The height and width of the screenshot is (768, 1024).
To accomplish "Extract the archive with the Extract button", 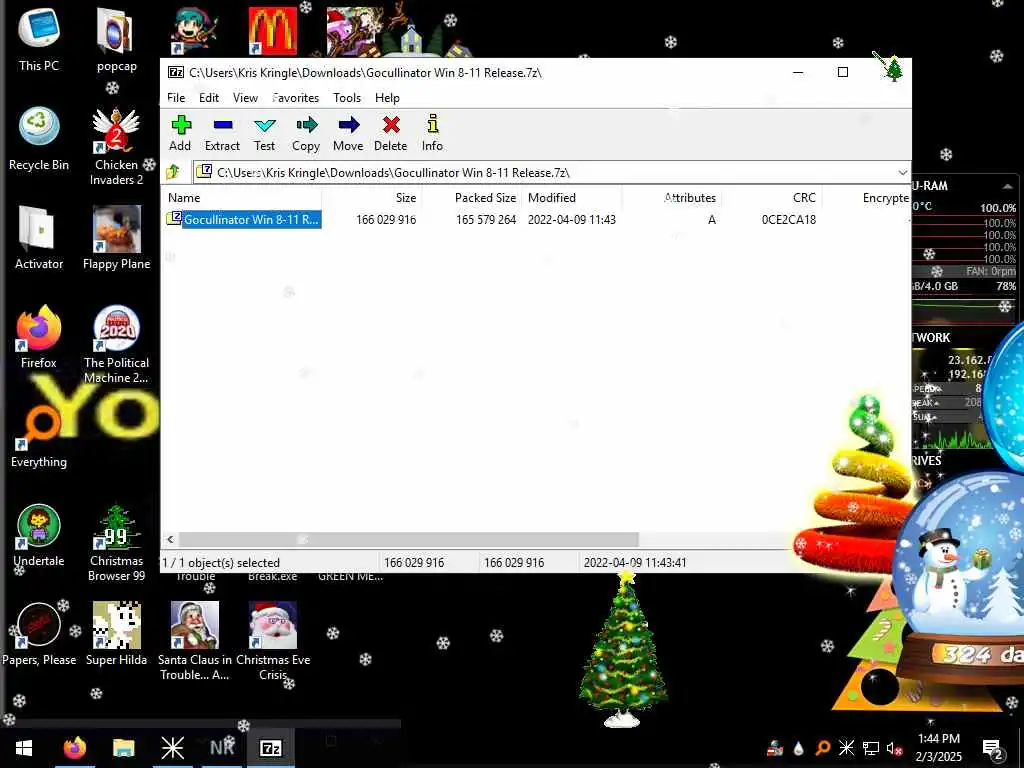I will 222,133.
